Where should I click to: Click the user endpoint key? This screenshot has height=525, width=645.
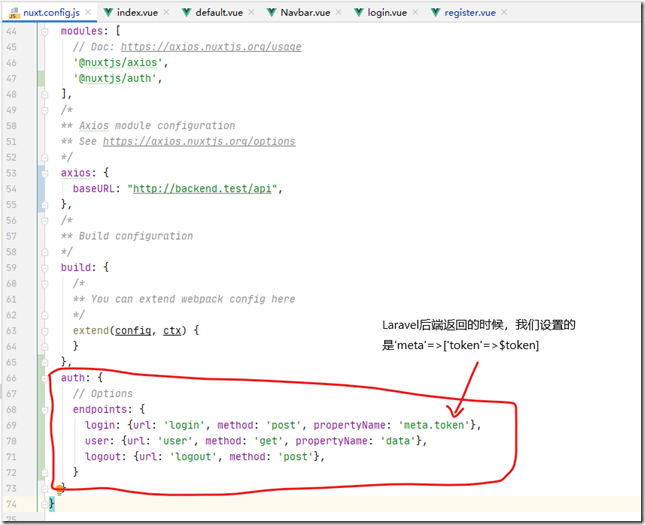(97, 441)
